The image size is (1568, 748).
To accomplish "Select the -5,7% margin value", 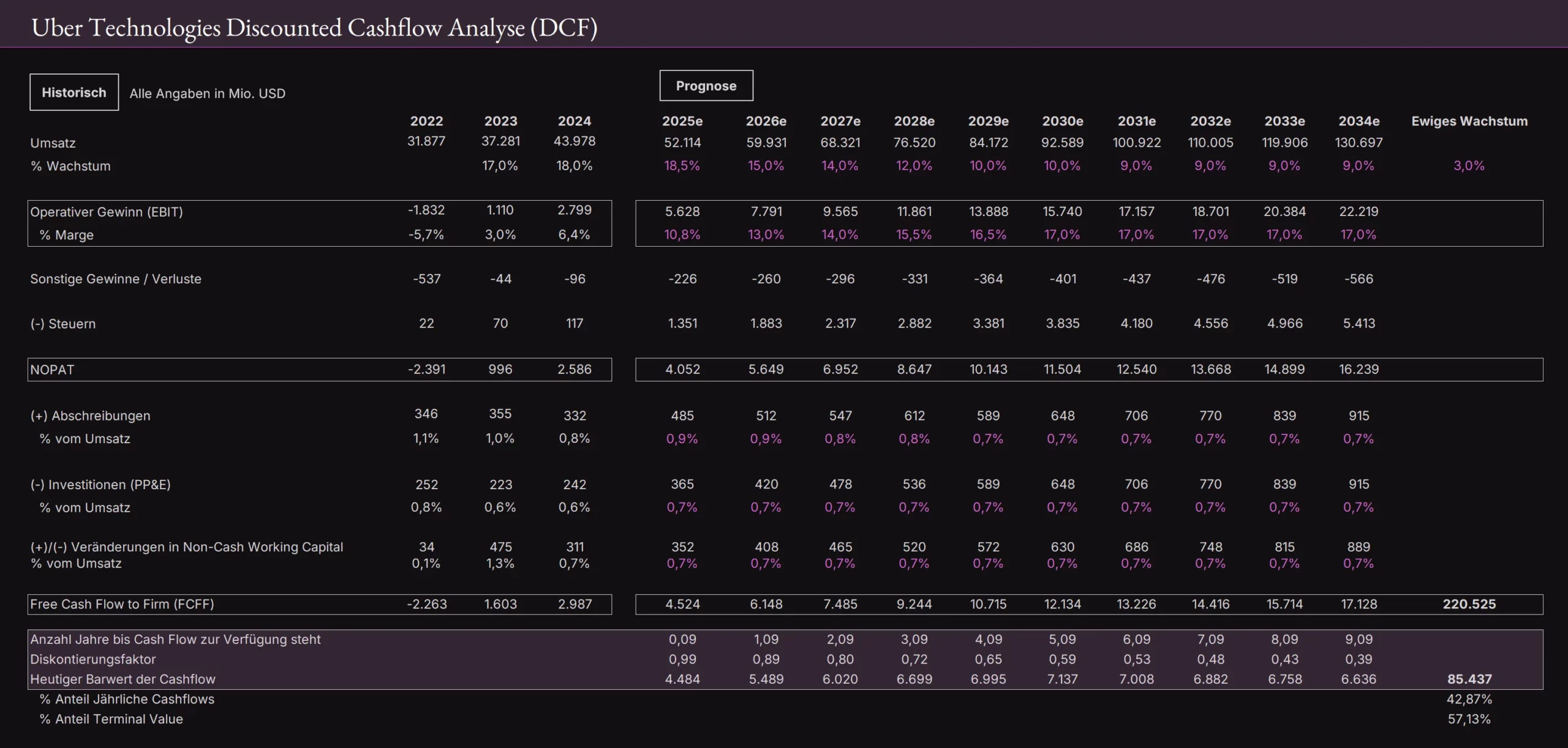I will tap(426, 234).
